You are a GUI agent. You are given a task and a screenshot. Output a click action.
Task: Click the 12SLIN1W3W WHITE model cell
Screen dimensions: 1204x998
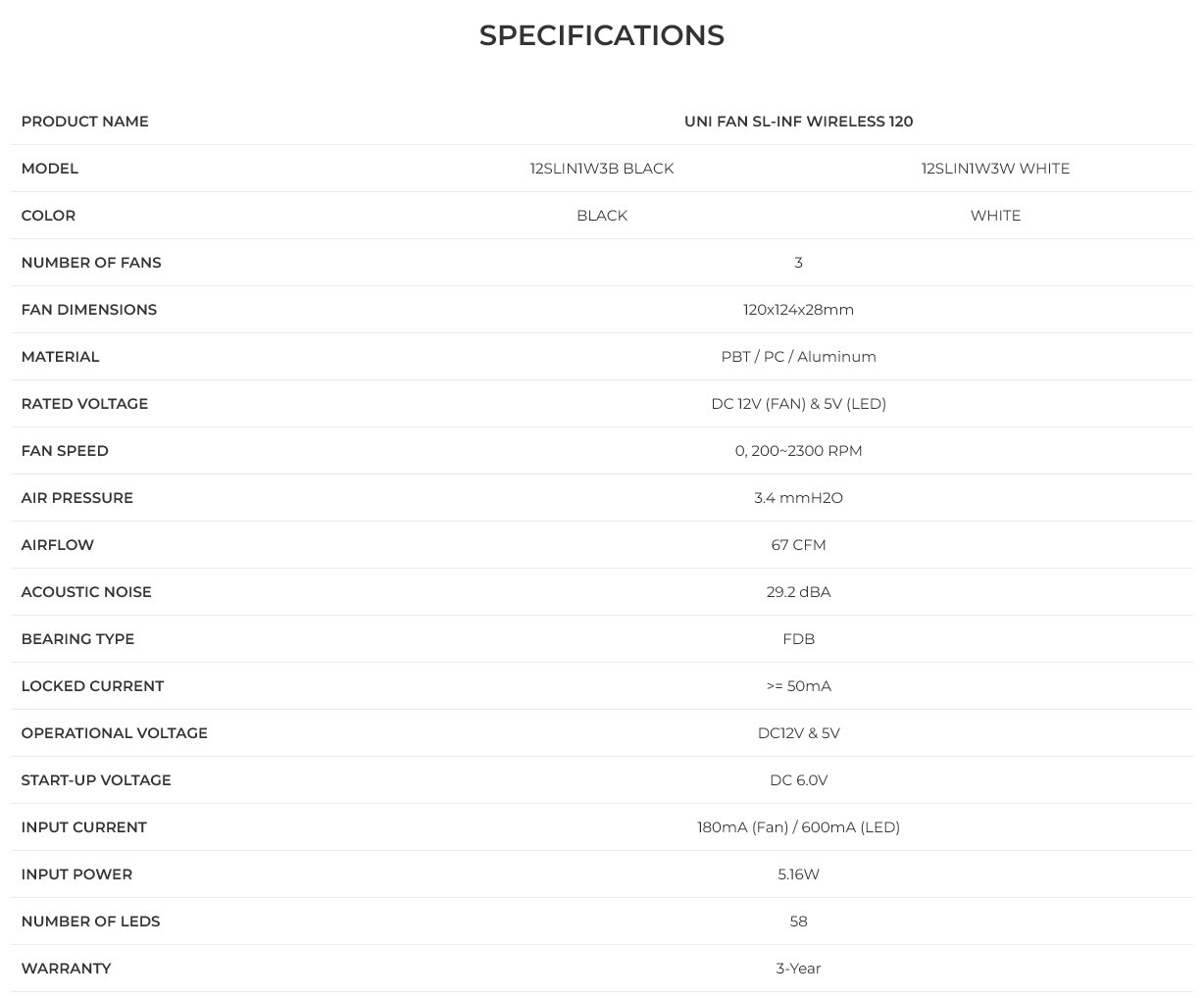click(995, 169)
